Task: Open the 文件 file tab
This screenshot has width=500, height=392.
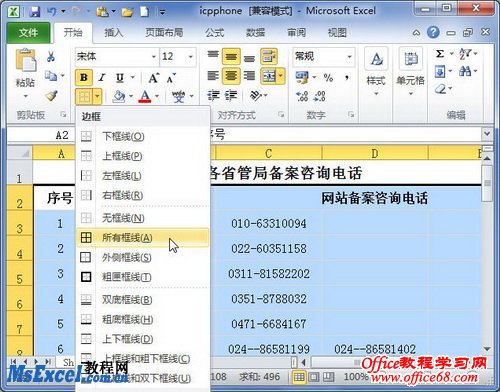Action: tap(28, 32)
